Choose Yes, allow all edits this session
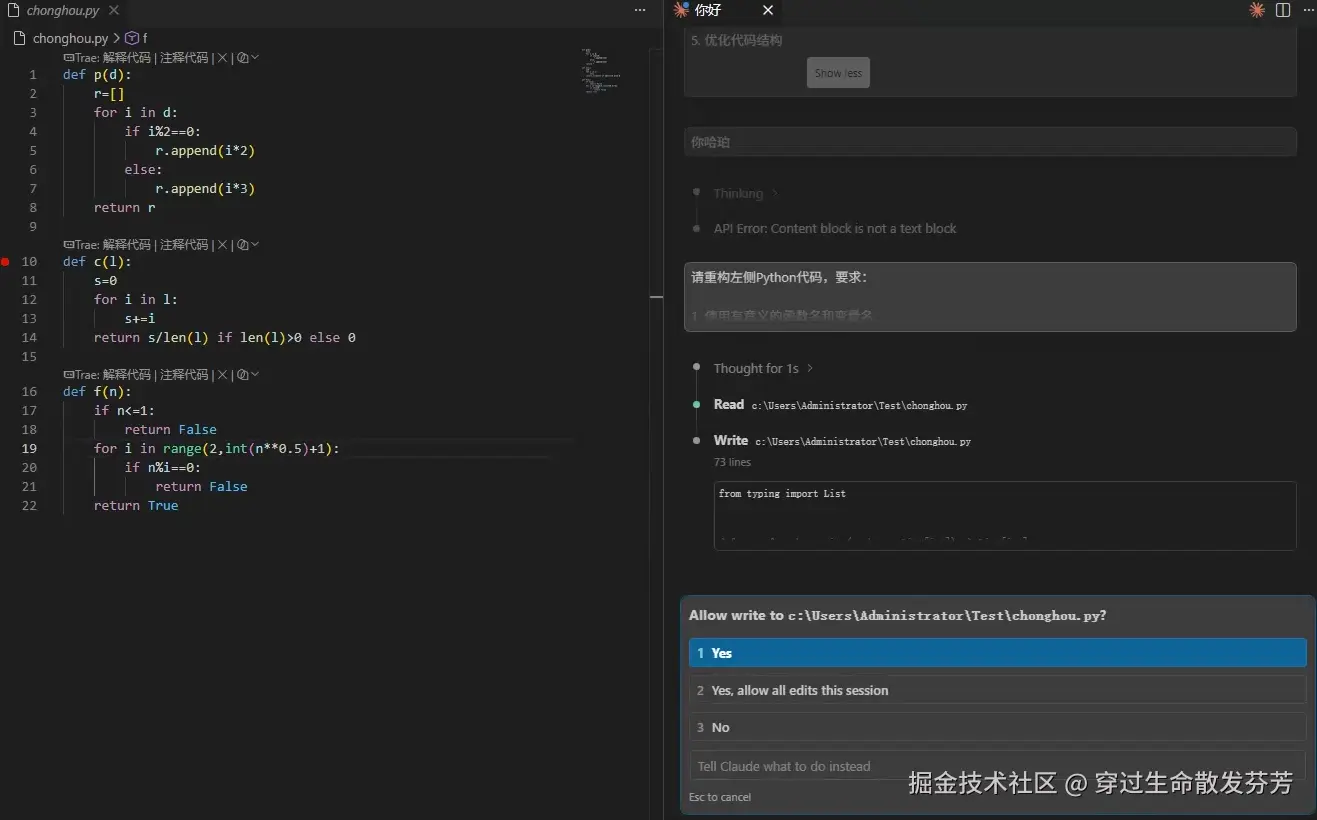 (x=997, y=690)
